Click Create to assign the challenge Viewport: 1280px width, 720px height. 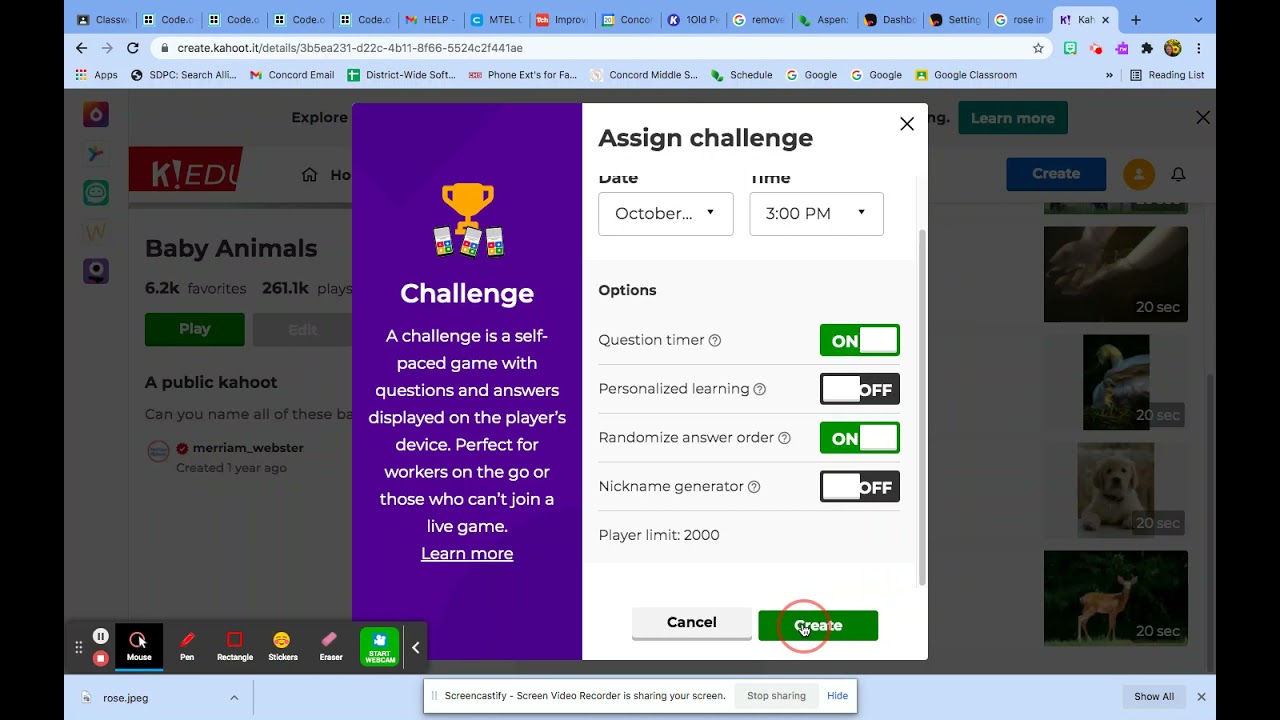(x=818, y=625)
